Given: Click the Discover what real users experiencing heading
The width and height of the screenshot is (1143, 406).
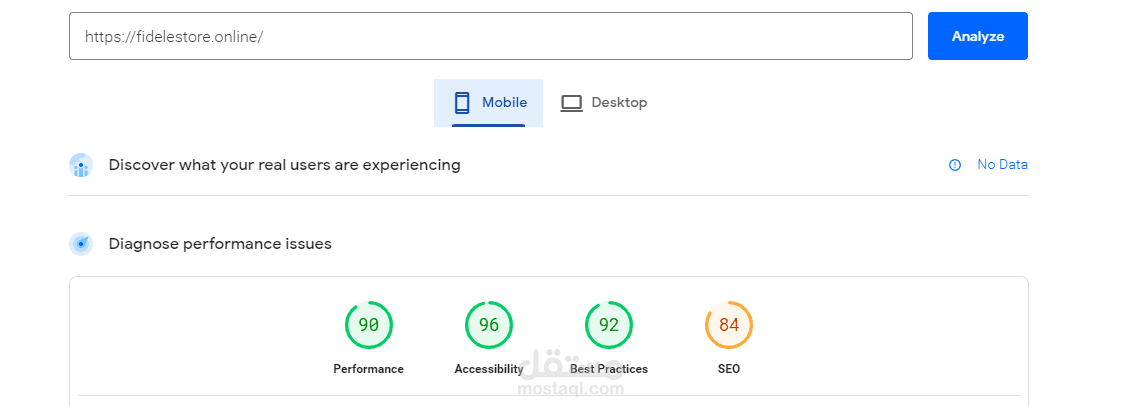Looking at the screenshot, I should pos(284,165).
